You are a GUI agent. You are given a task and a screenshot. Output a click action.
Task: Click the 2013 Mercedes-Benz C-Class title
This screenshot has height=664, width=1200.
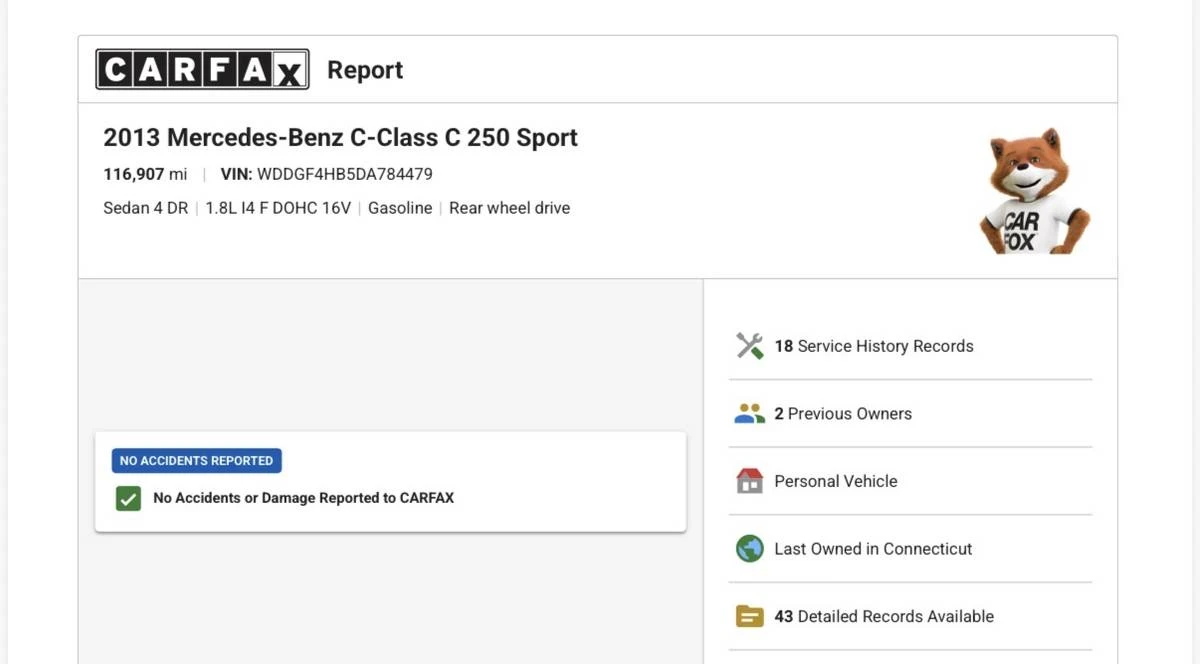click(x=341, y=138)
